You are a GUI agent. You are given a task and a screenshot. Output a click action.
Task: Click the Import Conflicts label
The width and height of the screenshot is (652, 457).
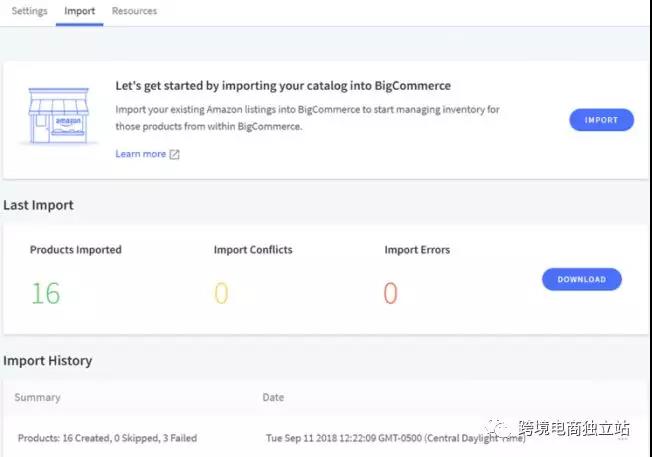click(253, 250)
